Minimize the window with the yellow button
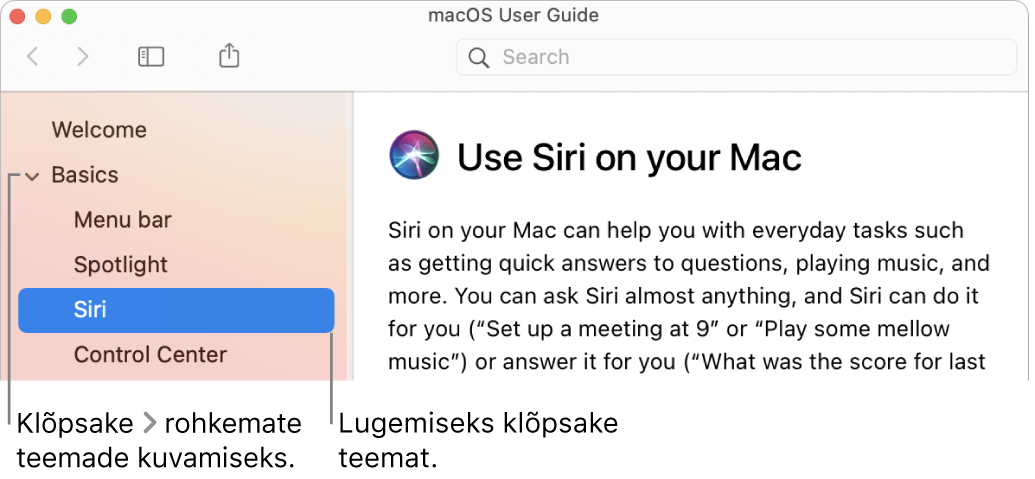1035x479 pixels. pyautogui.click(x=43, y=17)
